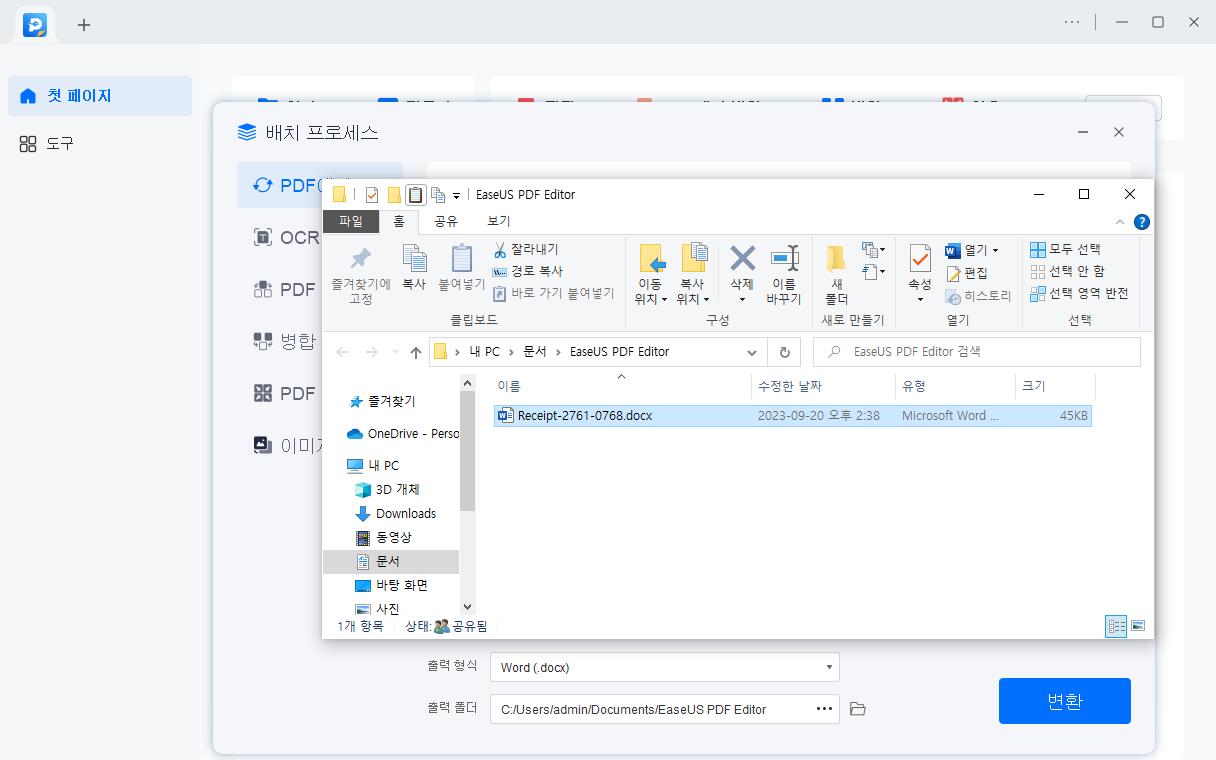Click the paste clipboard icon in quick access toolbar
The width and height of the screenshot is (1216, 760).
click(415, 195)
